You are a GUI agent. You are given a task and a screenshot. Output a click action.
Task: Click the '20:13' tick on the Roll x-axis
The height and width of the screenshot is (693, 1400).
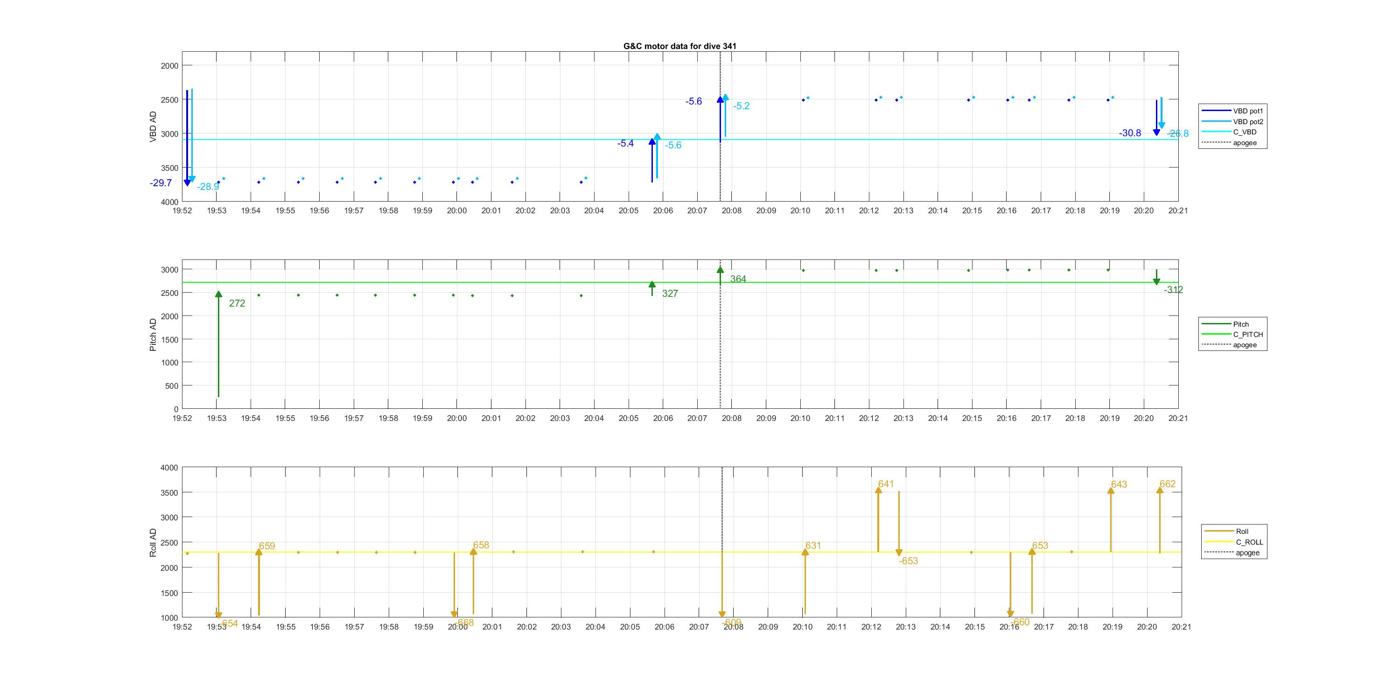pos(906,627)
